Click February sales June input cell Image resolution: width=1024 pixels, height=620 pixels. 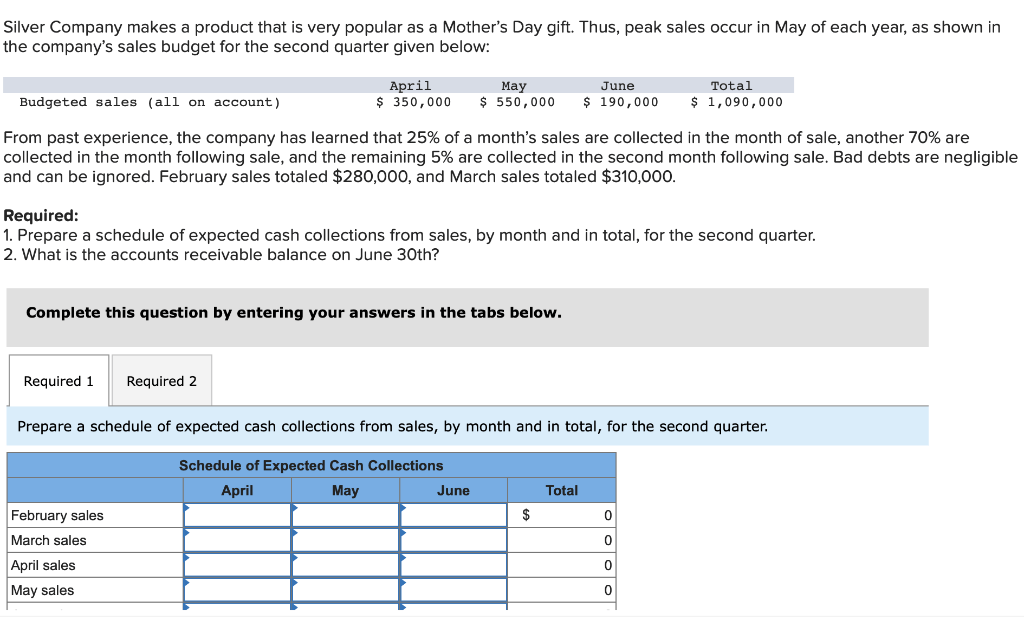(x=453, y=515)
